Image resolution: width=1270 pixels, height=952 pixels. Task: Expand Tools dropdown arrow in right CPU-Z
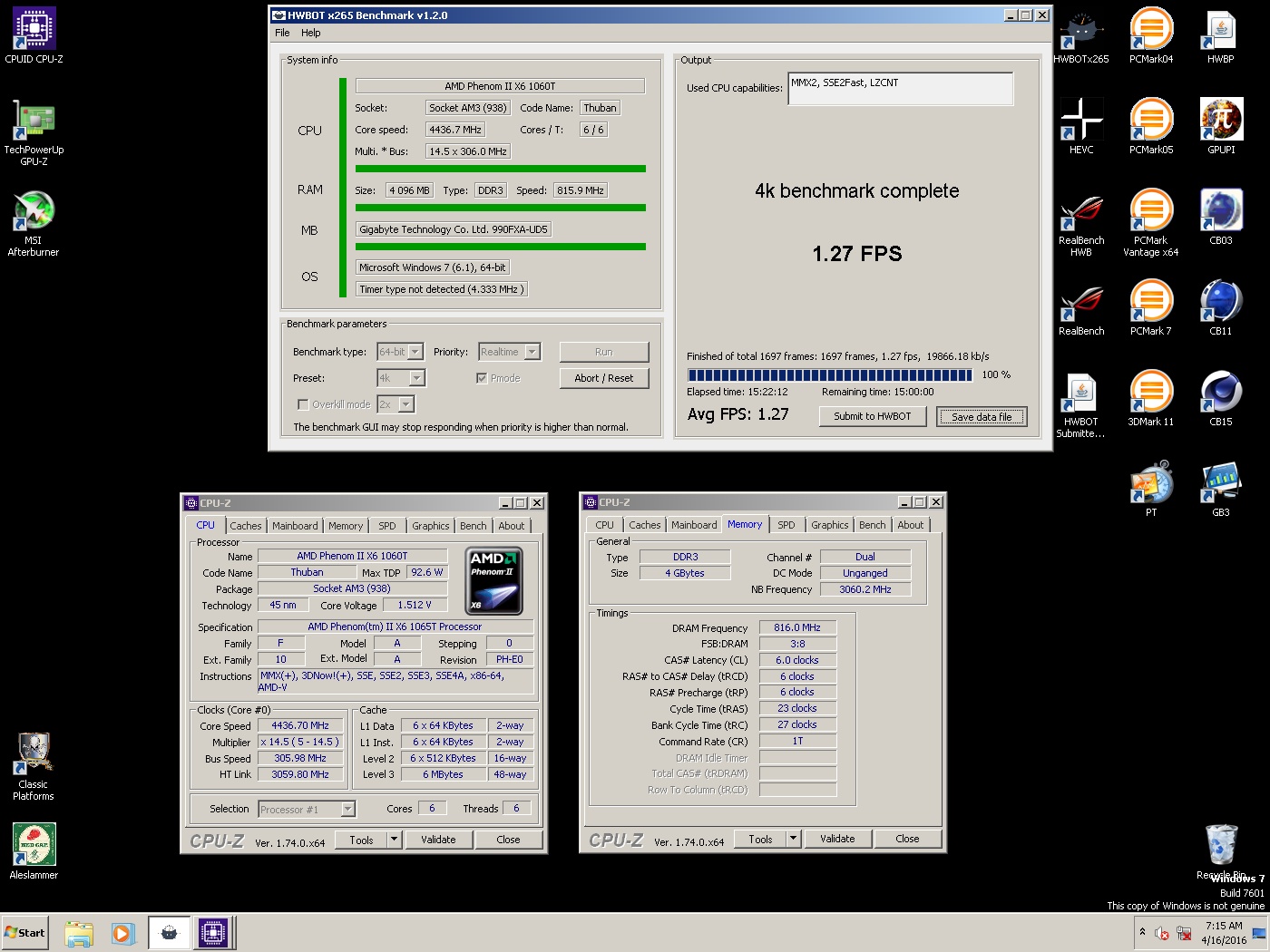click(x=794, y=839)
